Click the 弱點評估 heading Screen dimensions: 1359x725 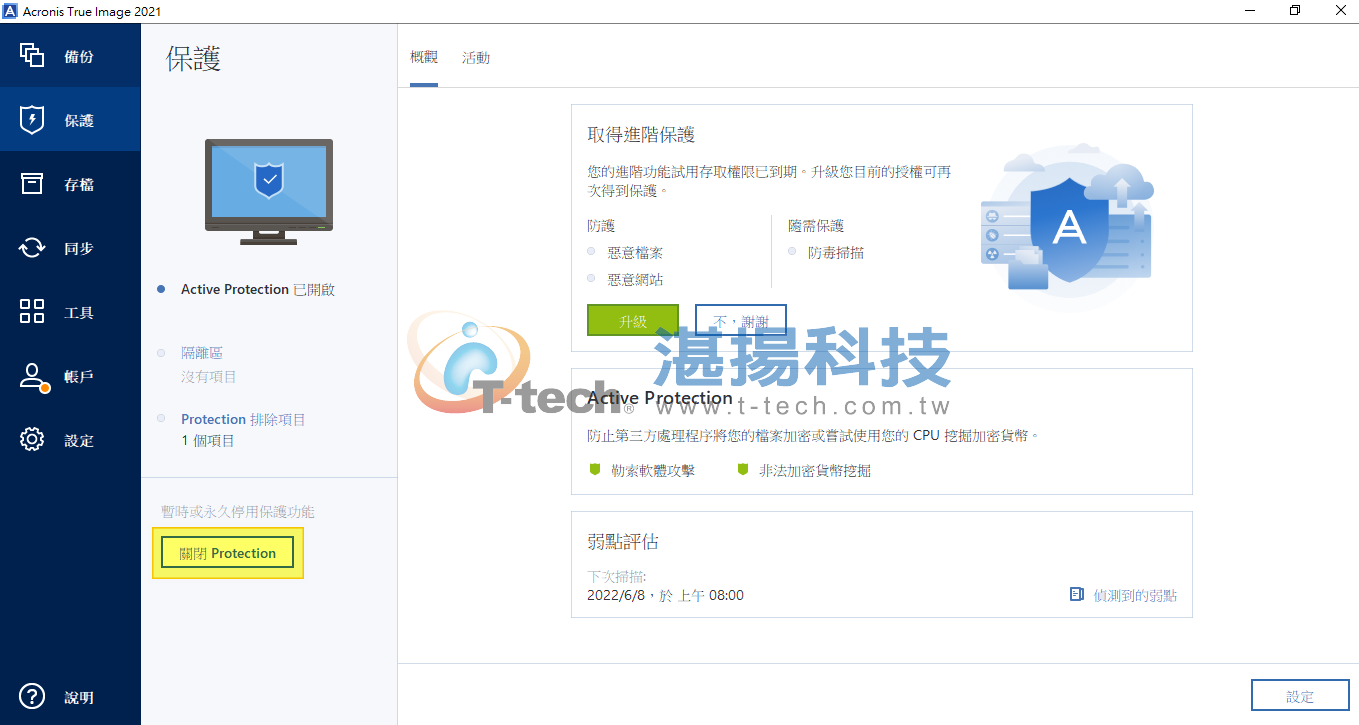623,542
